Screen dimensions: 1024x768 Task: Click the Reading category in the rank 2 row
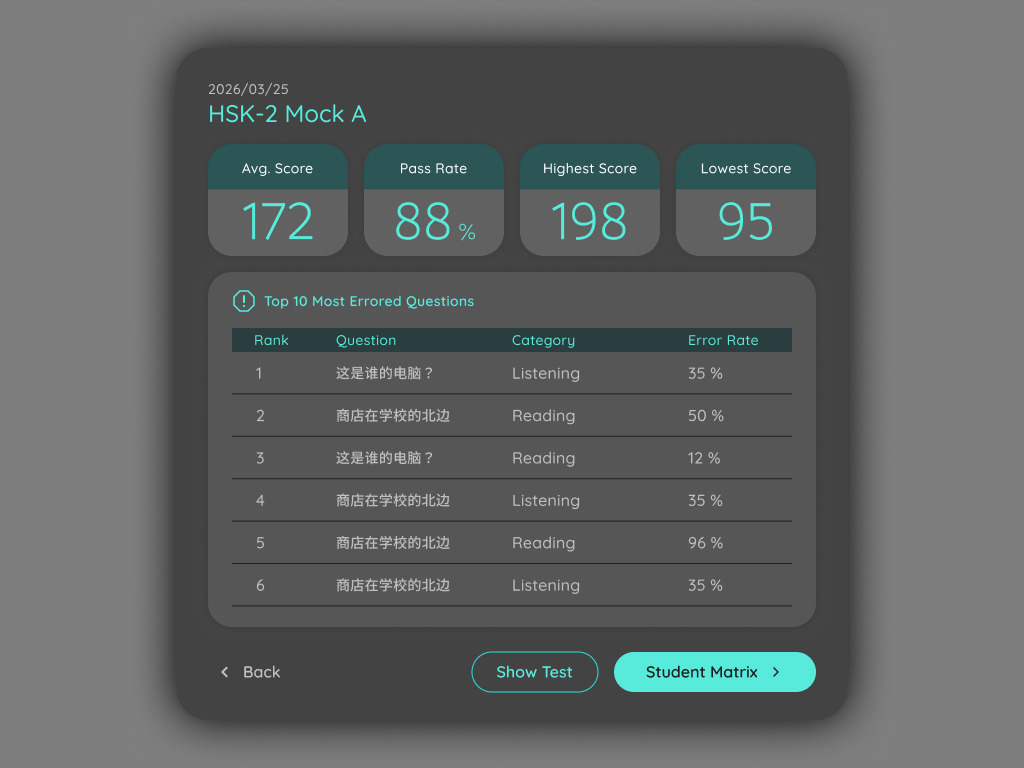pyautogui.click(x=543, y=416)
